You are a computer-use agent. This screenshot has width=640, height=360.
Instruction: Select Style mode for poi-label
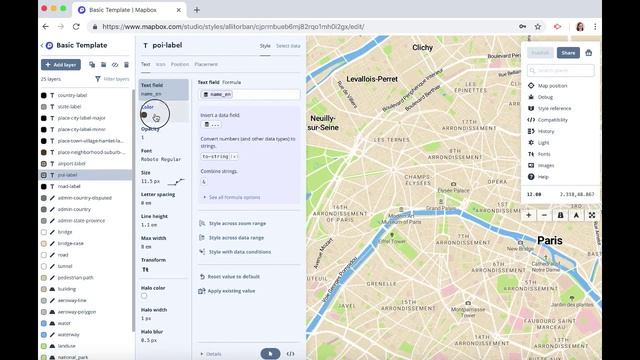[x=265, y=46]
